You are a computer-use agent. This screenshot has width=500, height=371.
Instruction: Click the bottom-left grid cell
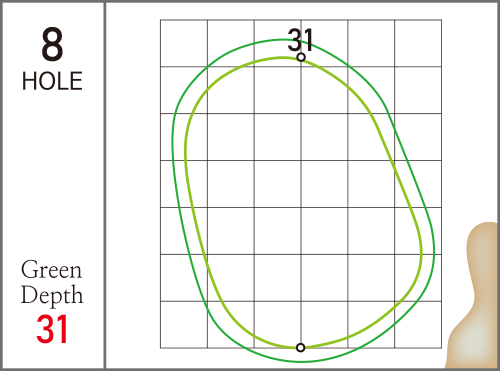(184, 325)
